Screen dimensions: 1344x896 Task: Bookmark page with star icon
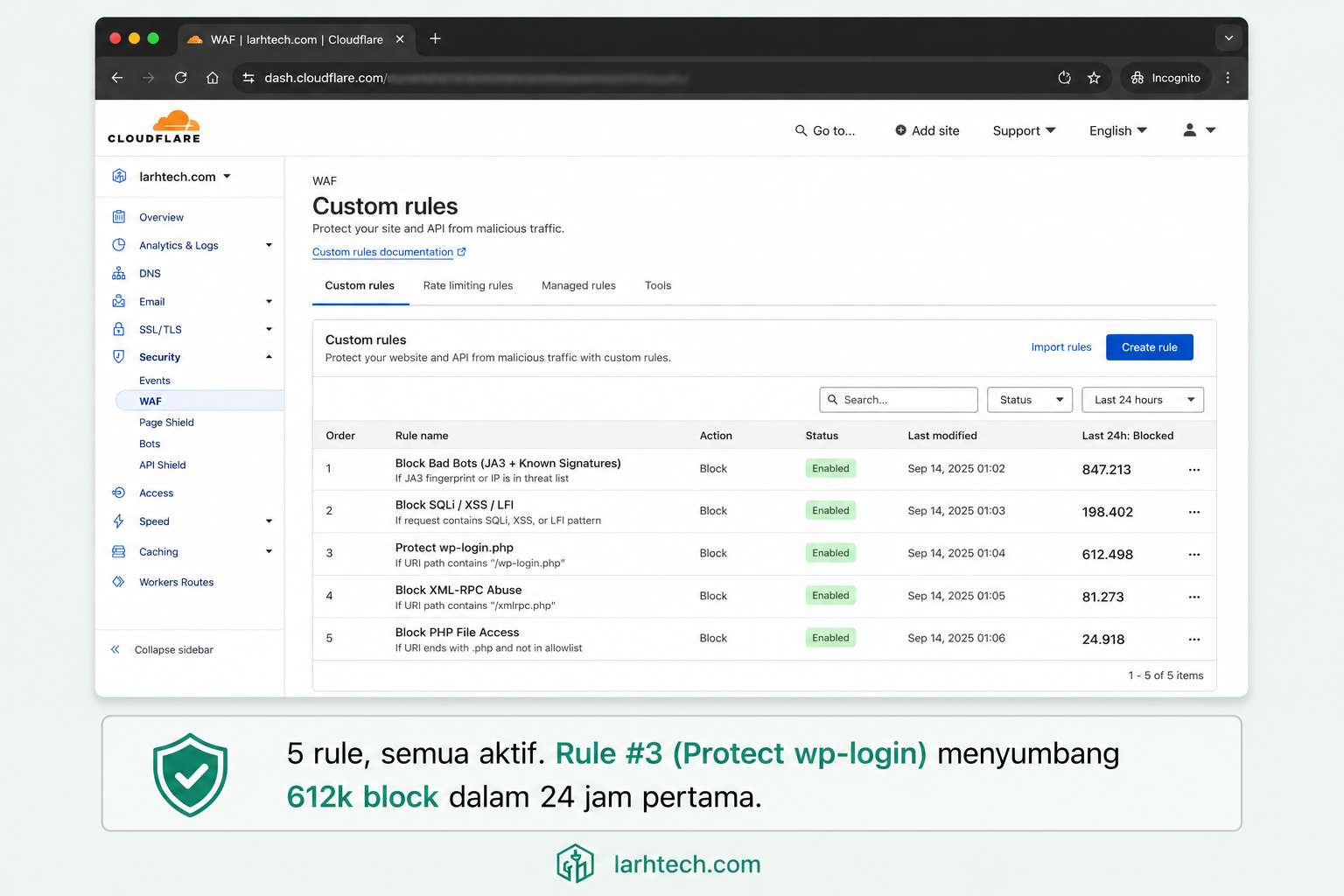pyautogui.click(x=1094, y=78)
